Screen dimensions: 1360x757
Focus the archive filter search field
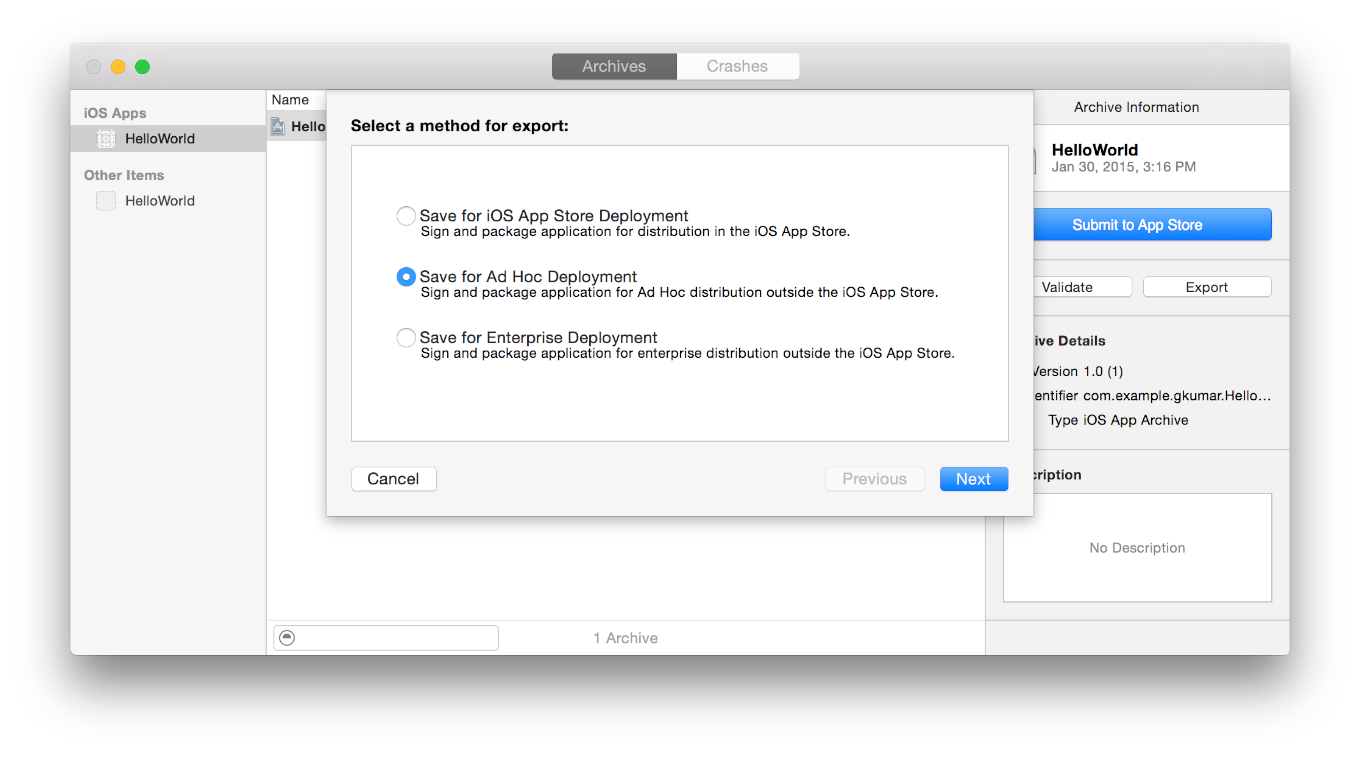(386, 638)
